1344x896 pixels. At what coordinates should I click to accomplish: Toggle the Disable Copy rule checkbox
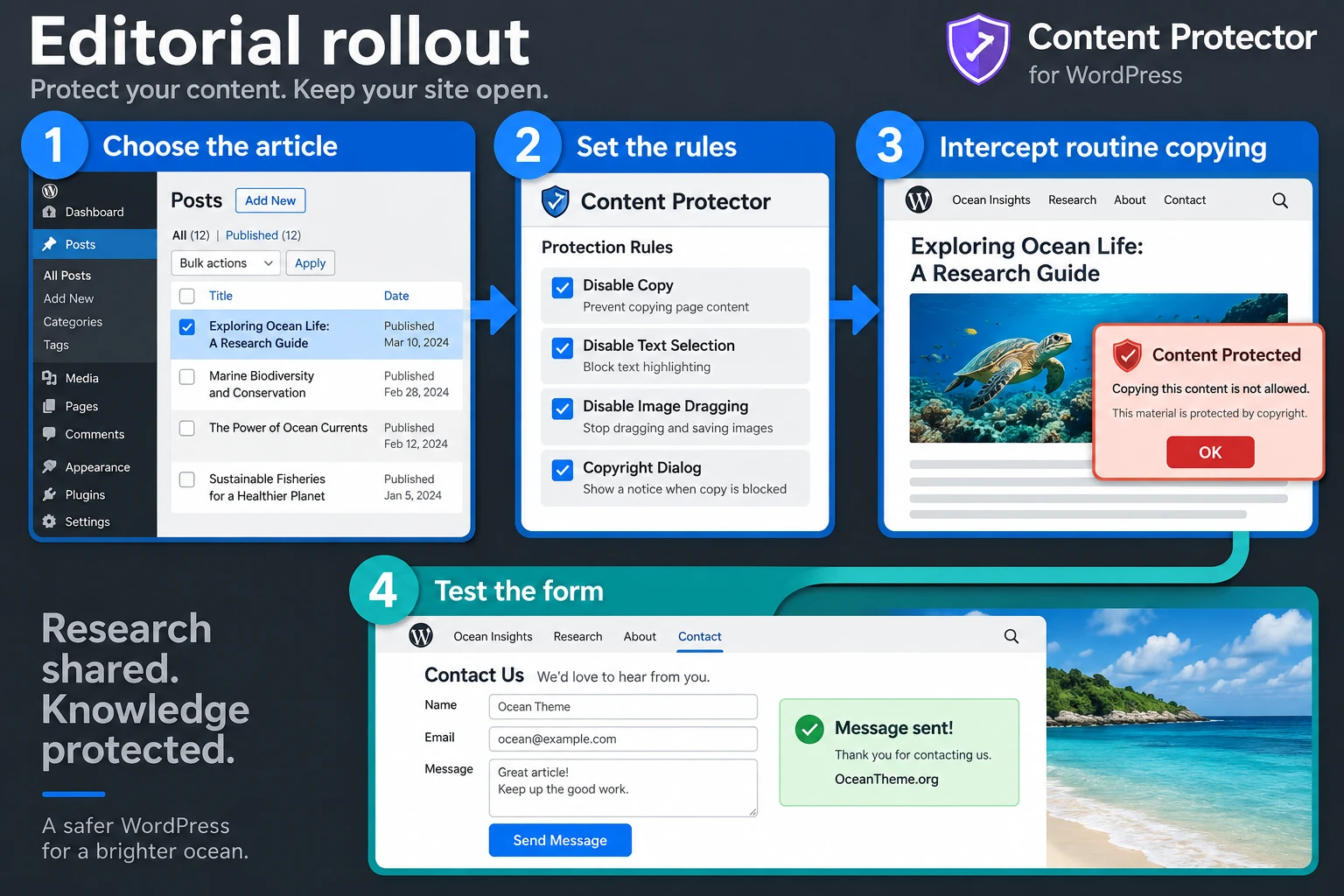563,287
